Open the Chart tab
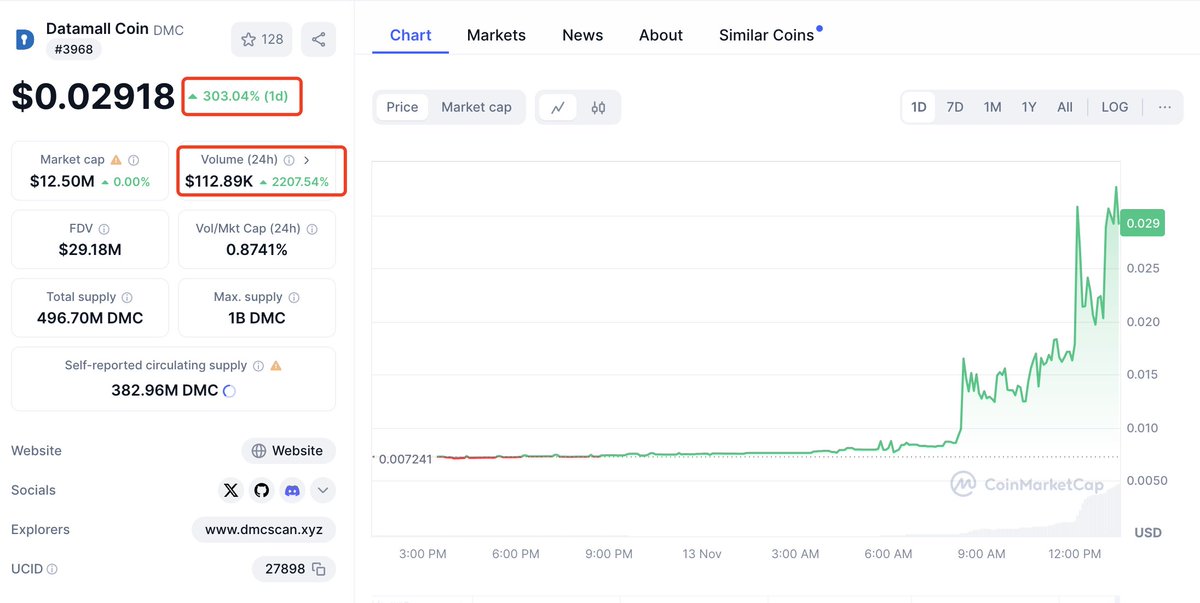 coord(411,35)
